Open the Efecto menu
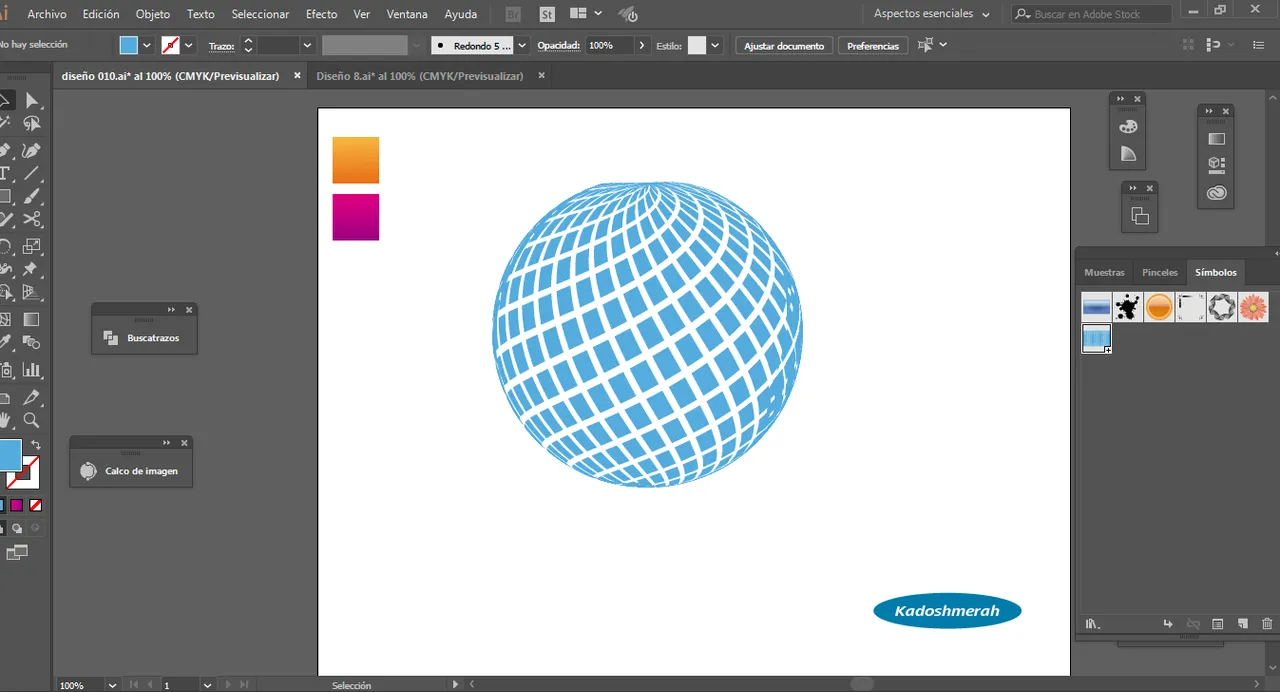1280x692 pixels. (x=321, y=14)
